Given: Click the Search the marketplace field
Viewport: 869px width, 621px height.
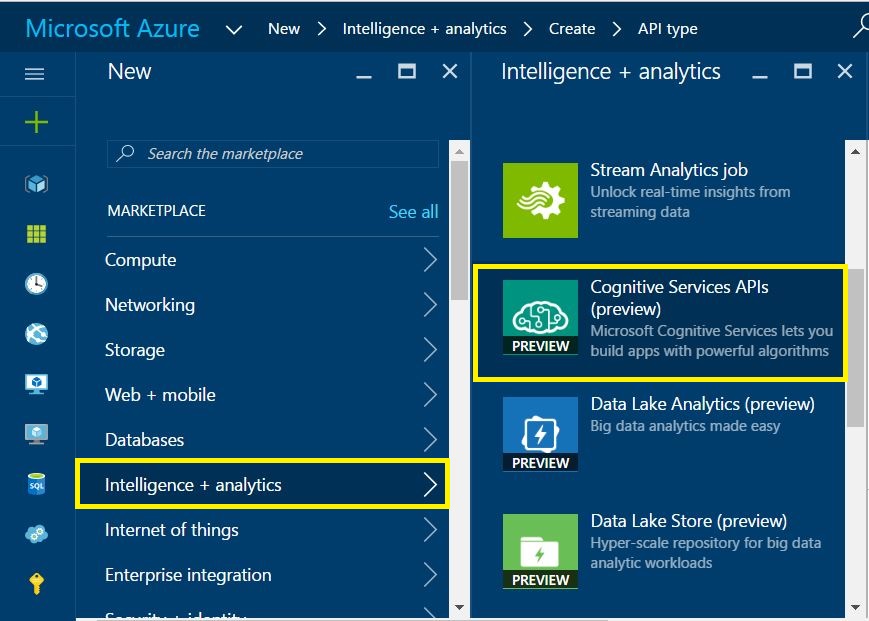Looking at the screenshot, I should [273, 154].
